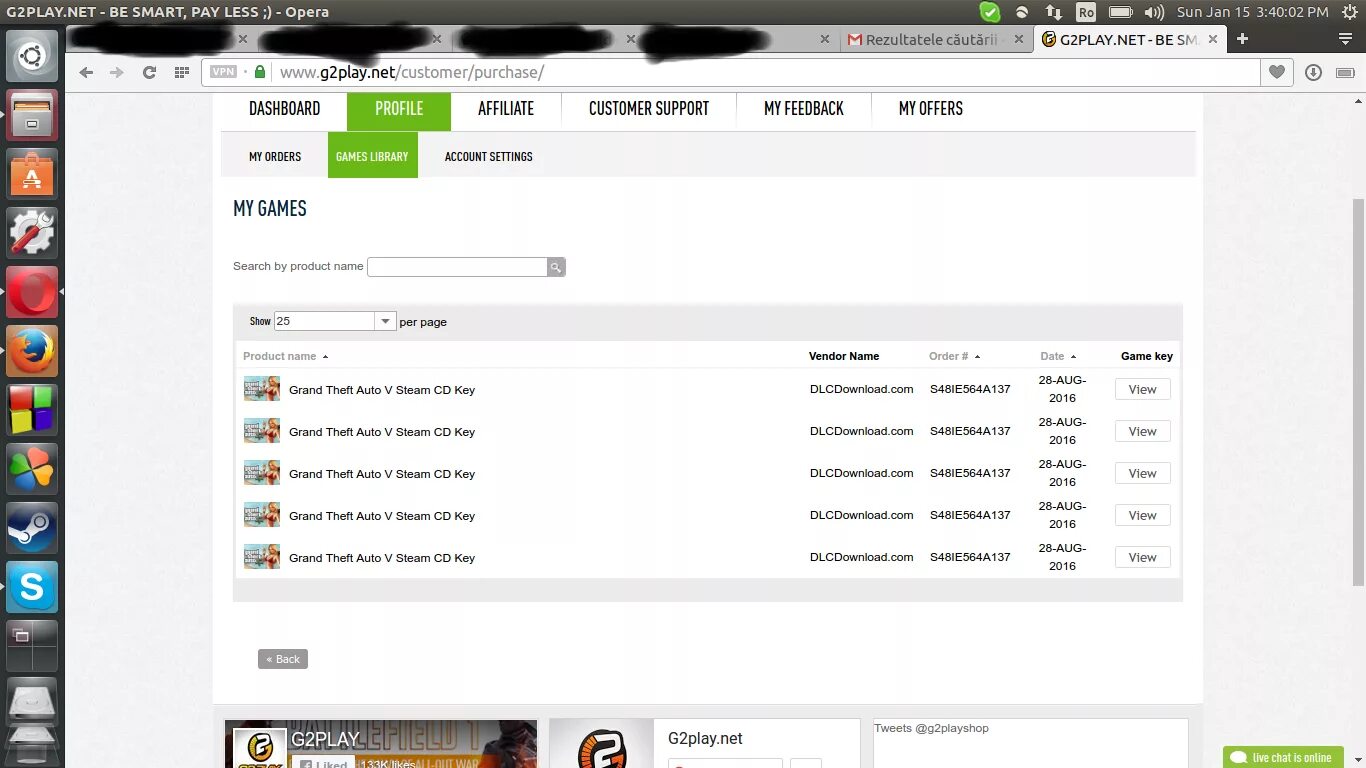Viewport: 1366px width, 768px height.
Task: Go to the AFFILIATE tab
Action: (506, 109)
